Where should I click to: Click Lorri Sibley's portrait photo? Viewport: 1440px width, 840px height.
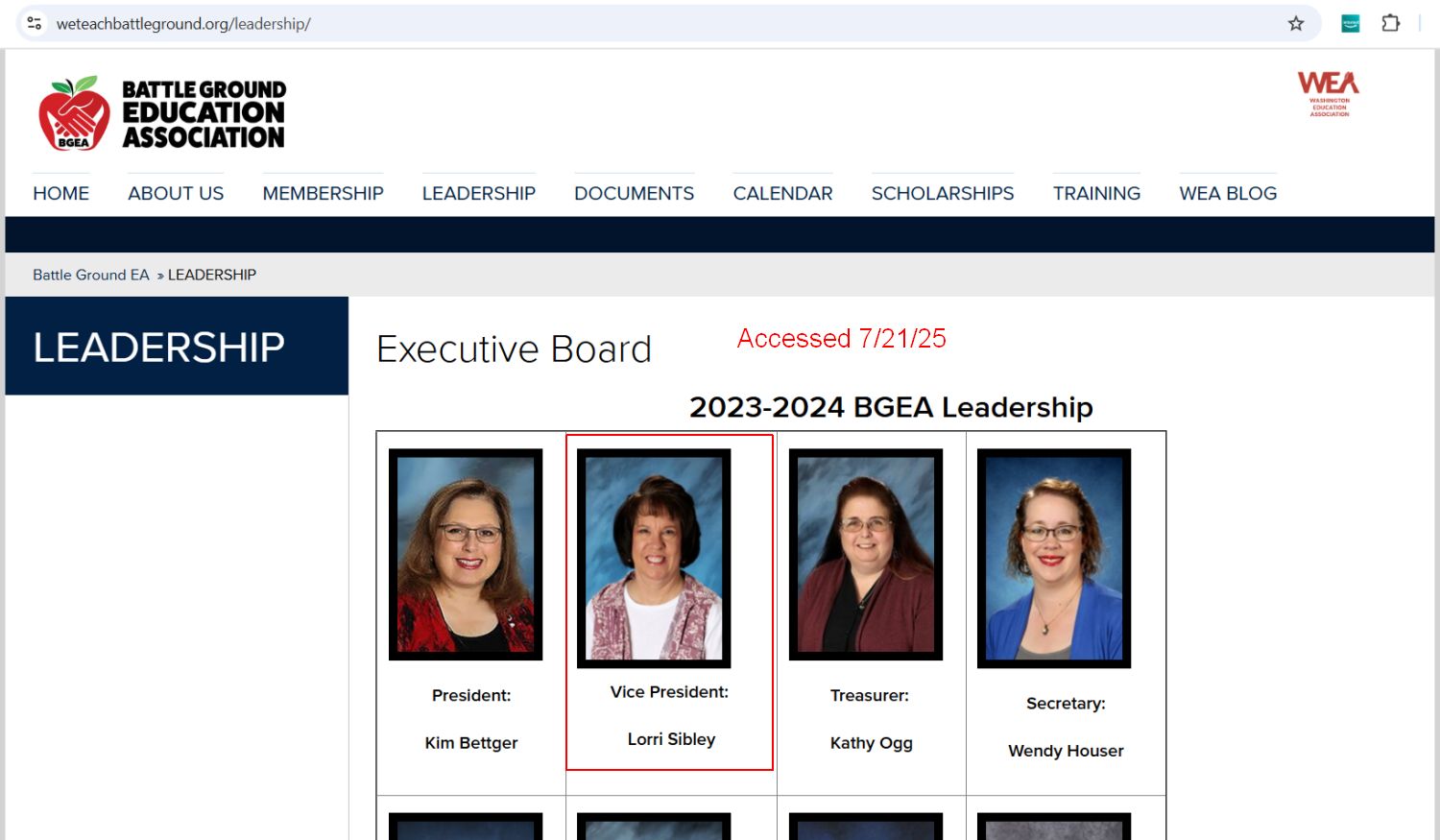coord(654,558)
